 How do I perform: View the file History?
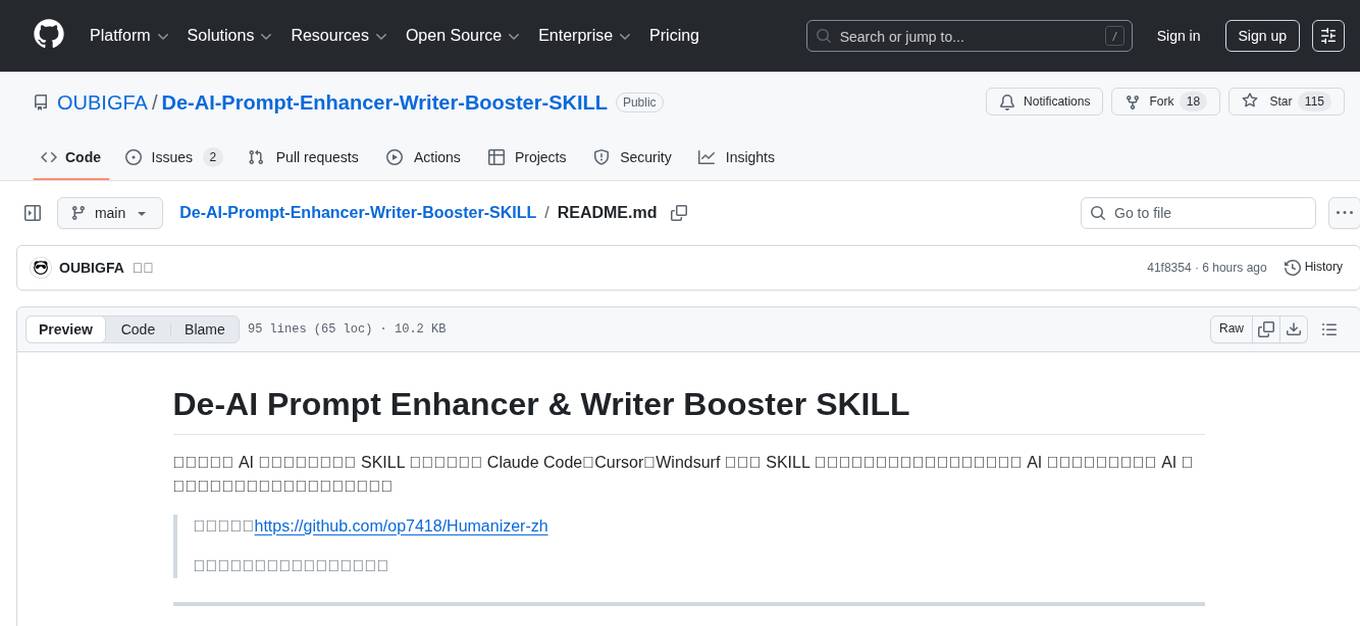click(x=1313, y=267)
